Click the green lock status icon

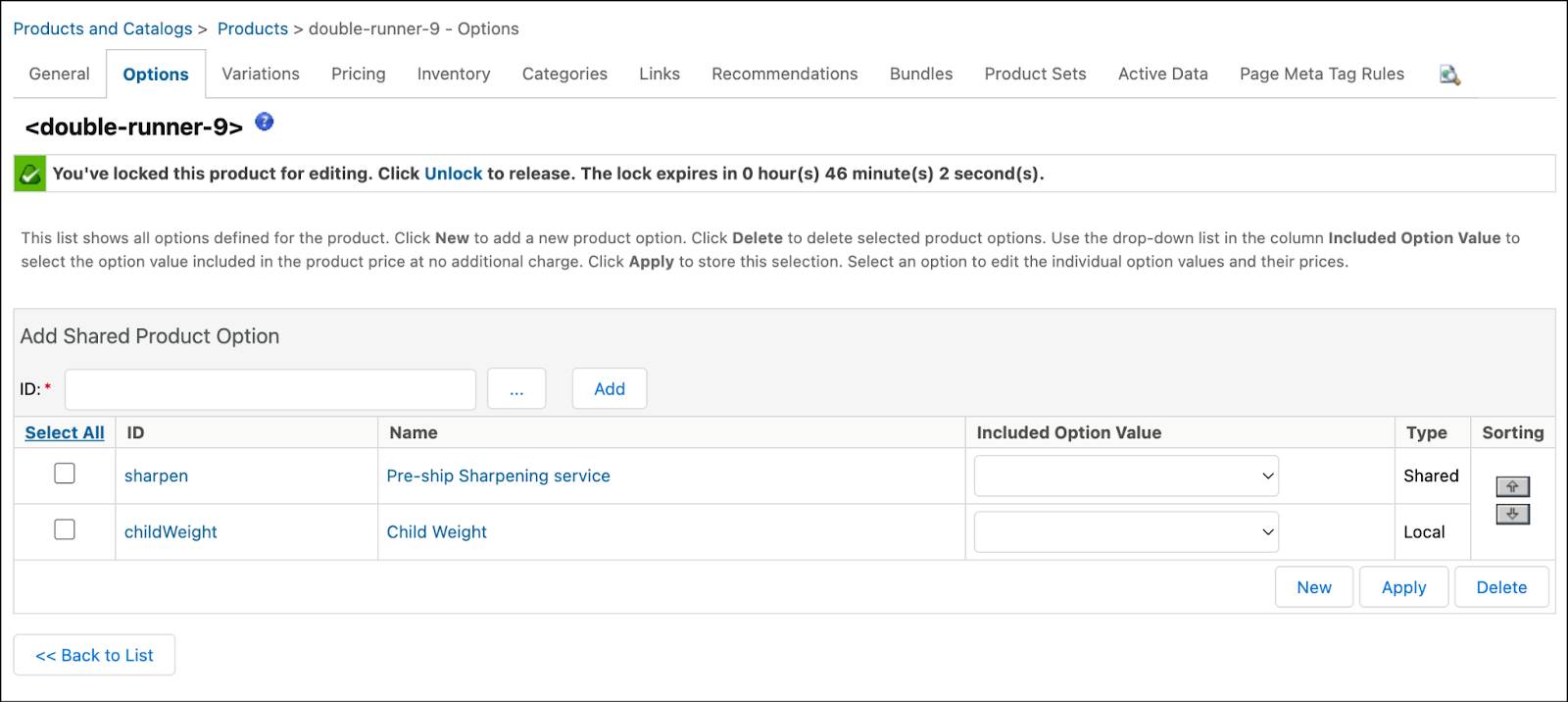pyautogui.click(x=30, y=174)
